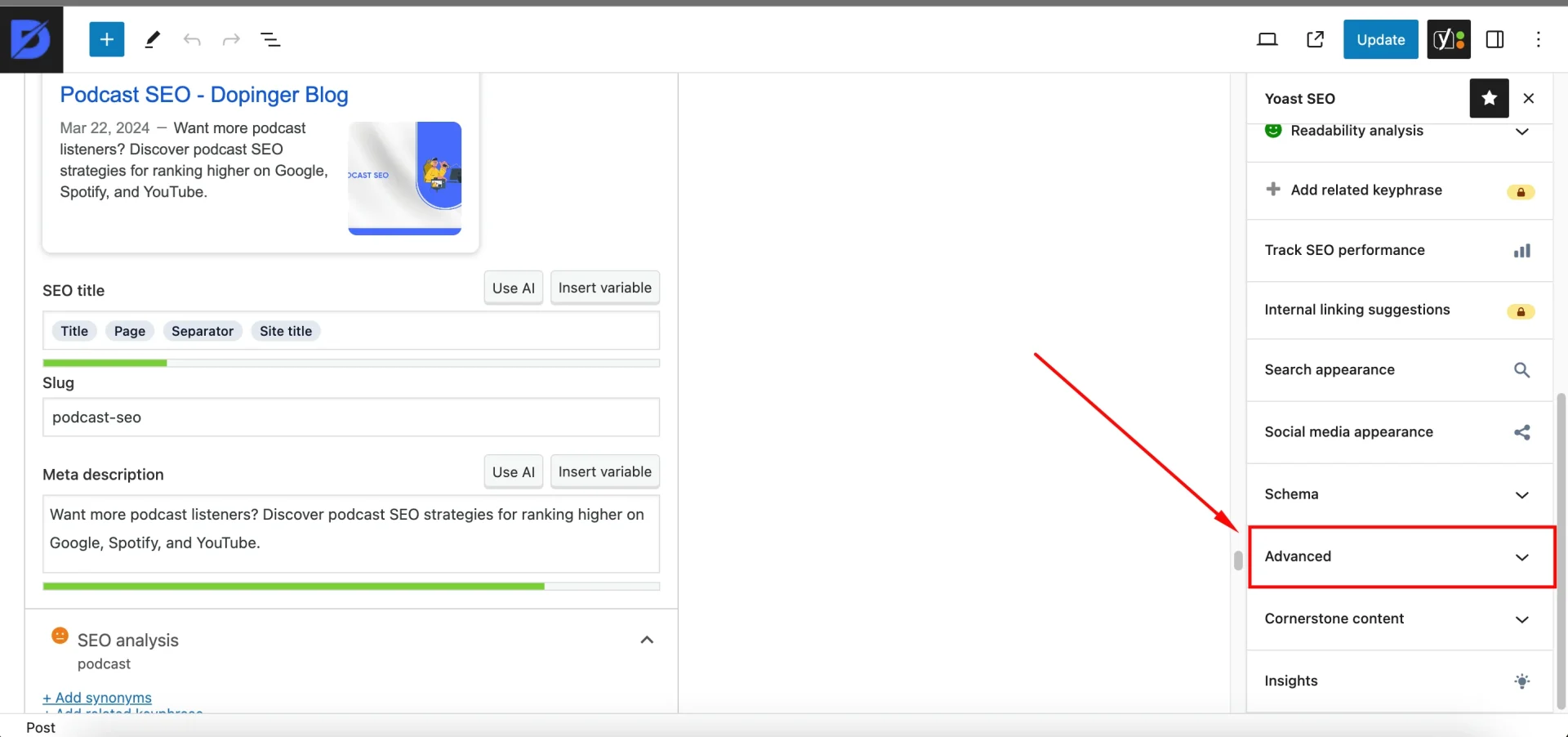Collapse the SEO analysis section chevron

tap(647, 640)
